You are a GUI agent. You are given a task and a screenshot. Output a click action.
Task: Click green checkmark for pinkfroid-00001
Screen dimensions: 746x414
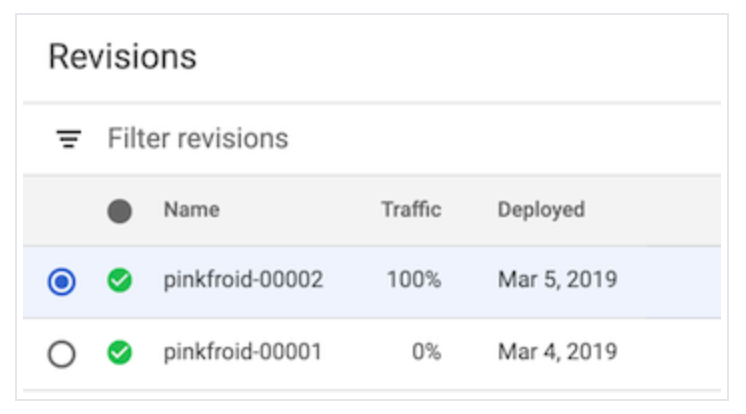(120, 353)
